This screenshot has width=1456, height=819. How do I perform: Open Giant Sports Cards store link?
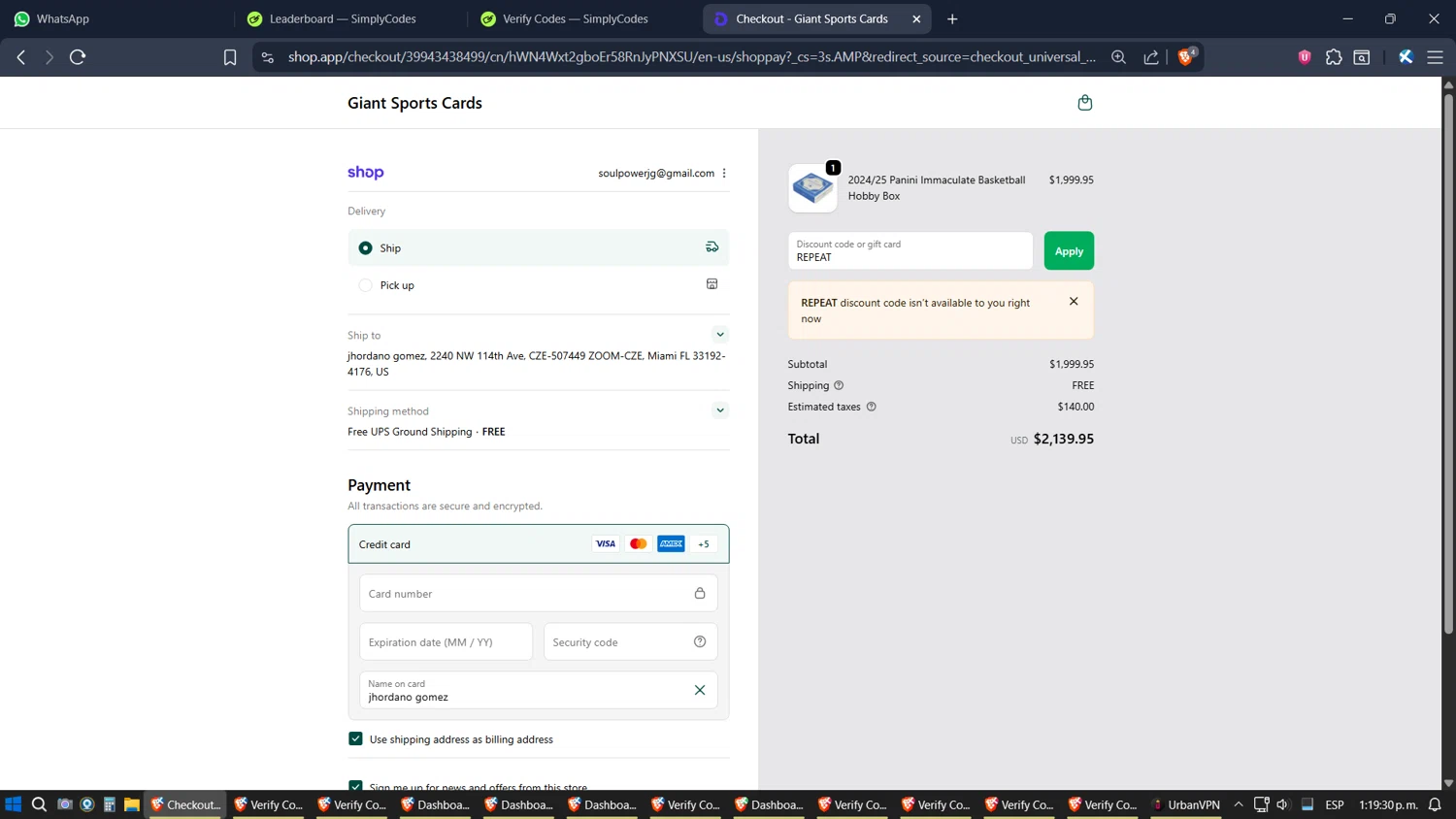pyautogui.click(x=414, y=103)
